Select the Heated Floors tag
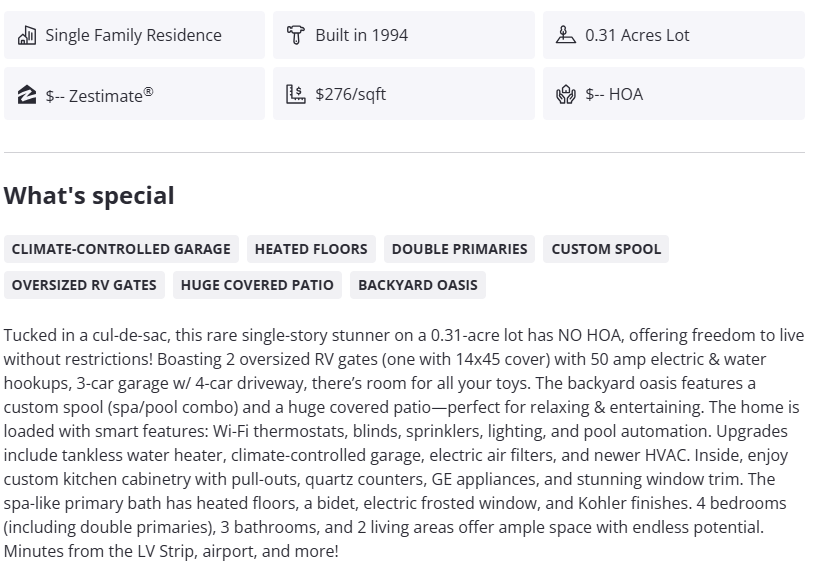 311,249
